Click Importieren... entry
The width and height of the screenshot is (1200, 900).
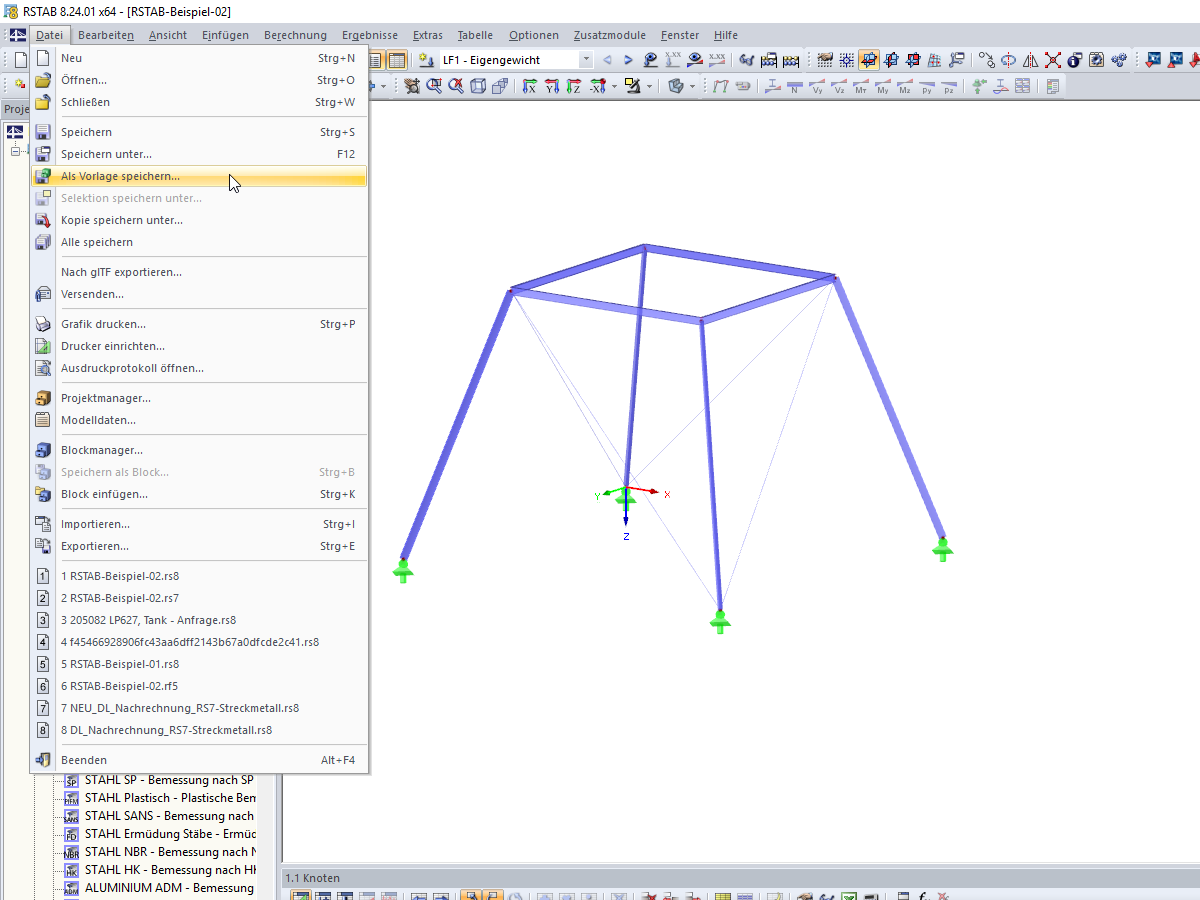point(200,524)
